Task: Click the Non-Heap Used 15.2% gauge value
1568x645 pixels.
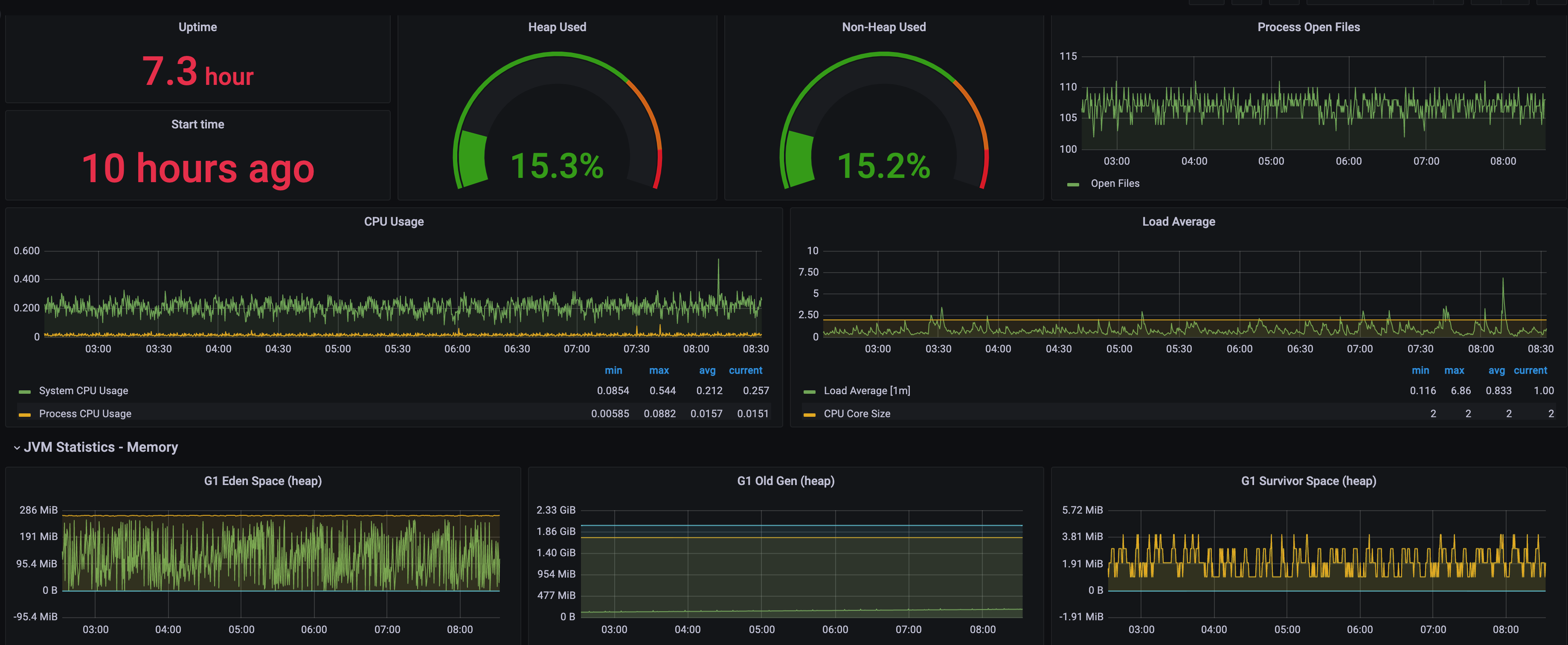Action: (883, 166)
